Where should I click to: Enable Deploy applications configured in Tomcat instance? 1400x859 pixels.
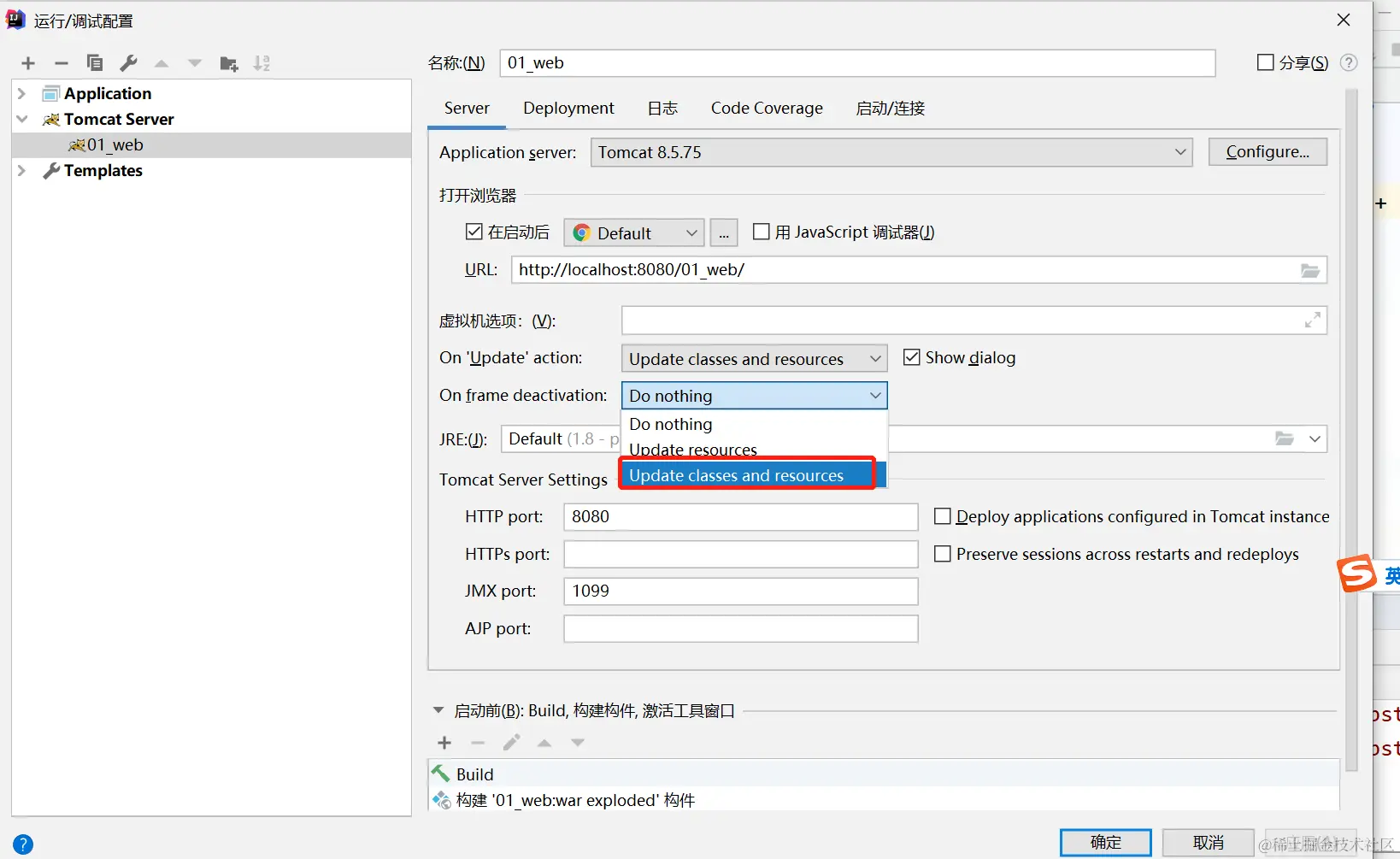point(943,516)
